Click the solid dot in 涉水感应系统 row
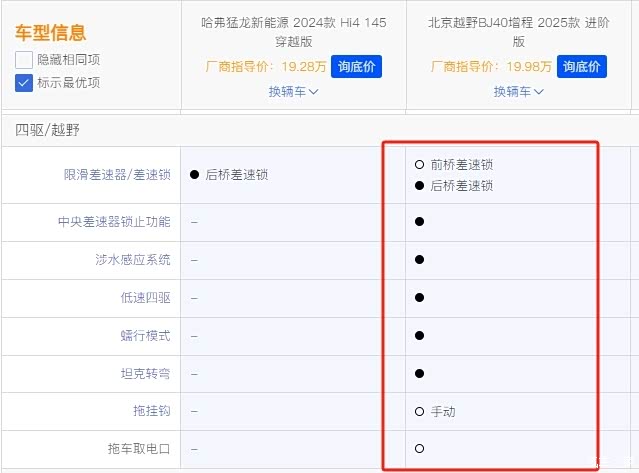Screen dimensions: 639x473 click(420, 260)
